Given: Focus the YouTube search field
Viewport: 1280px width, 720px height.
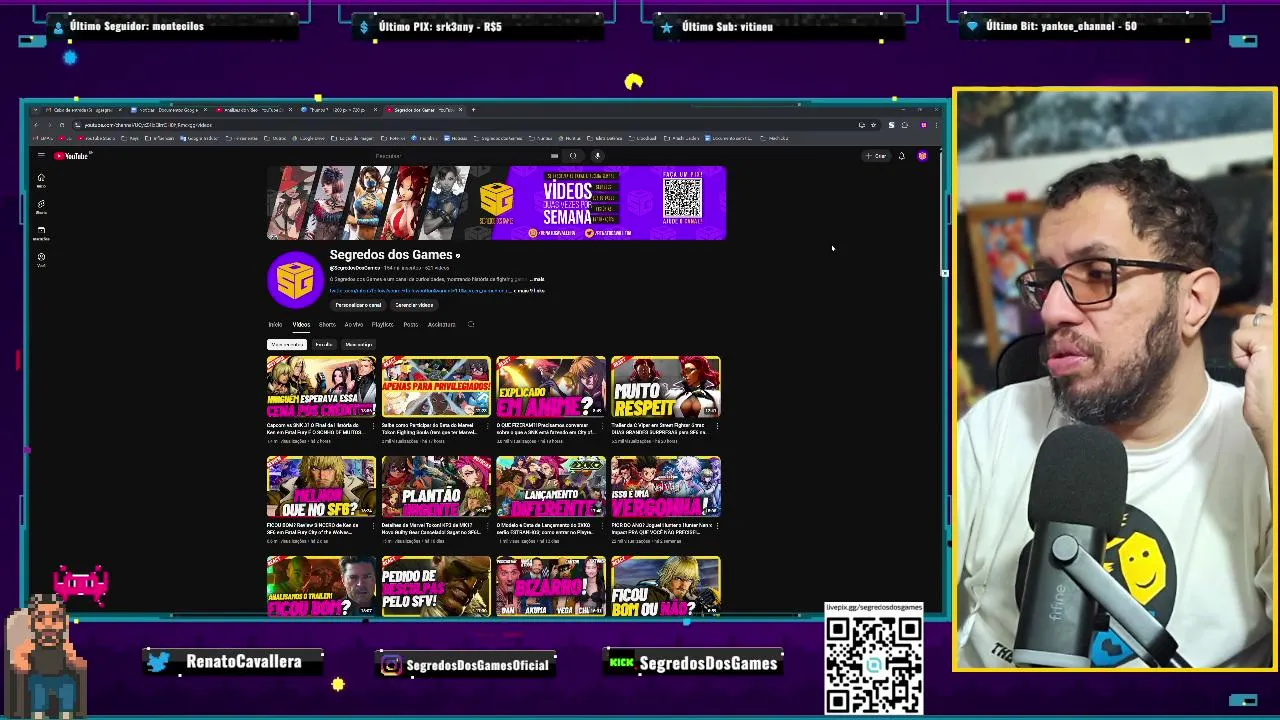Looking at the screenshot, I should click(x=460, y=156).
